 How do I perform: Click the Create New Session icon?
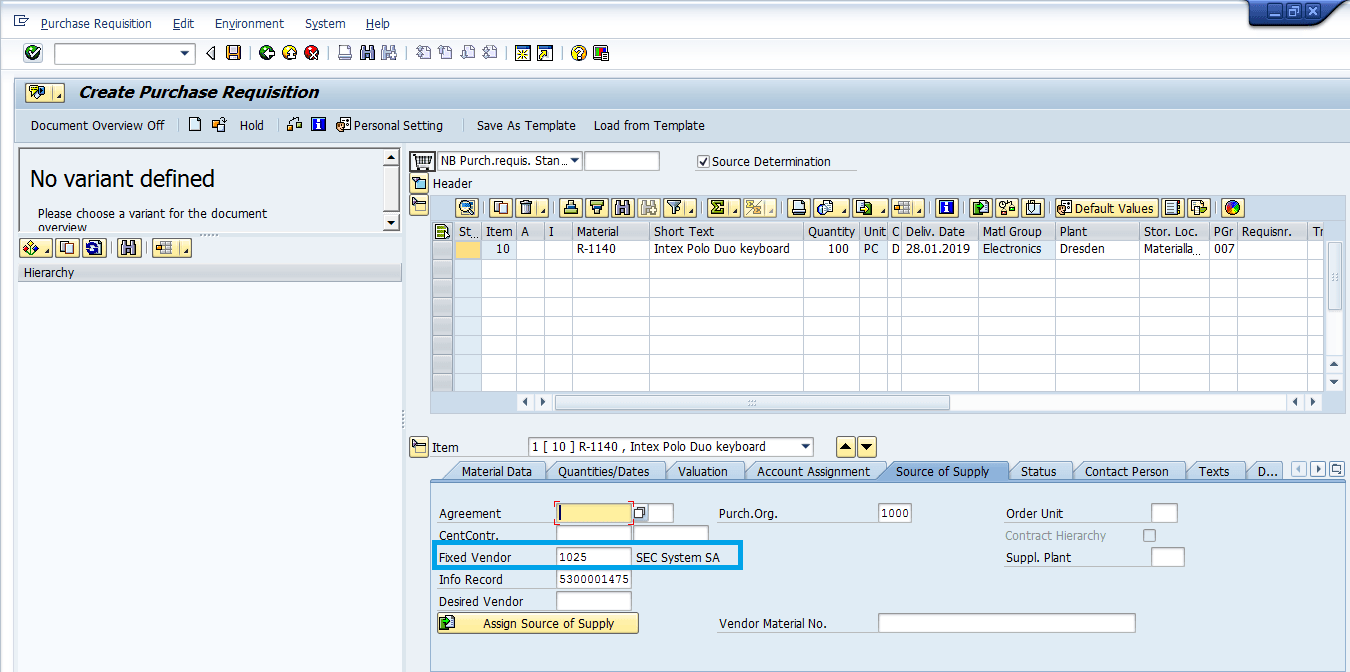point(522,53)
